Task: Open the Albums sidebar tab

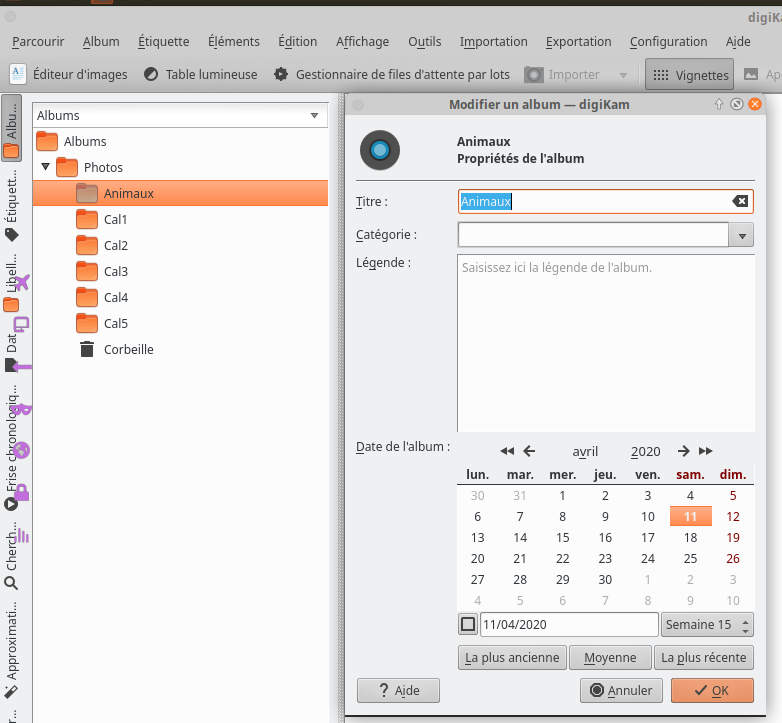Action: [x=11, y=128]
